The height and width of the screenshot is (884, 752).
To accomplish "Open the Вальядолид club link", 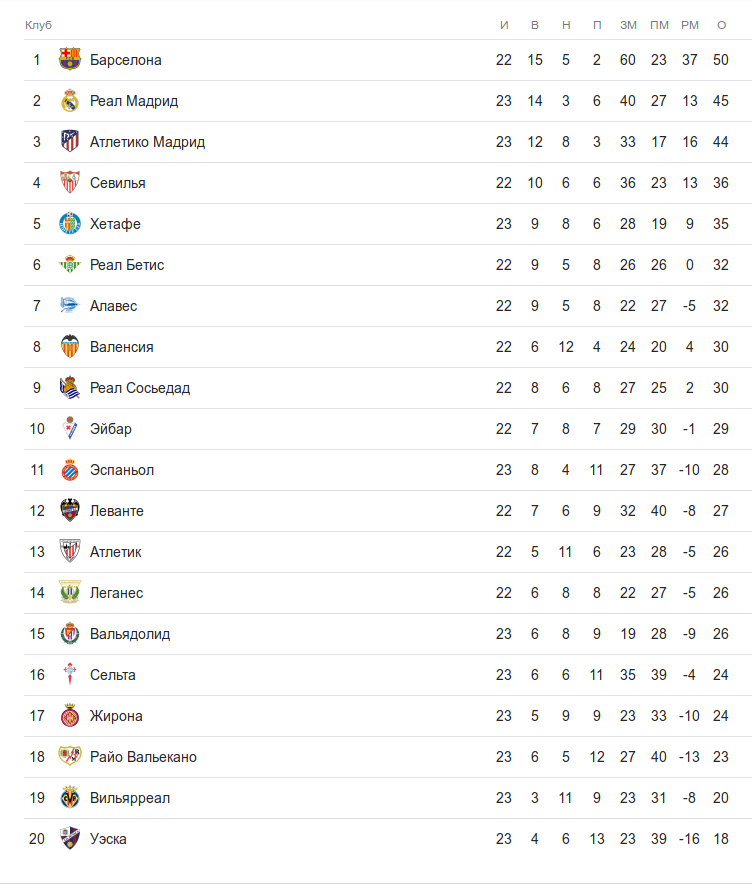I will pyautogui.click(x=130, y=634).
